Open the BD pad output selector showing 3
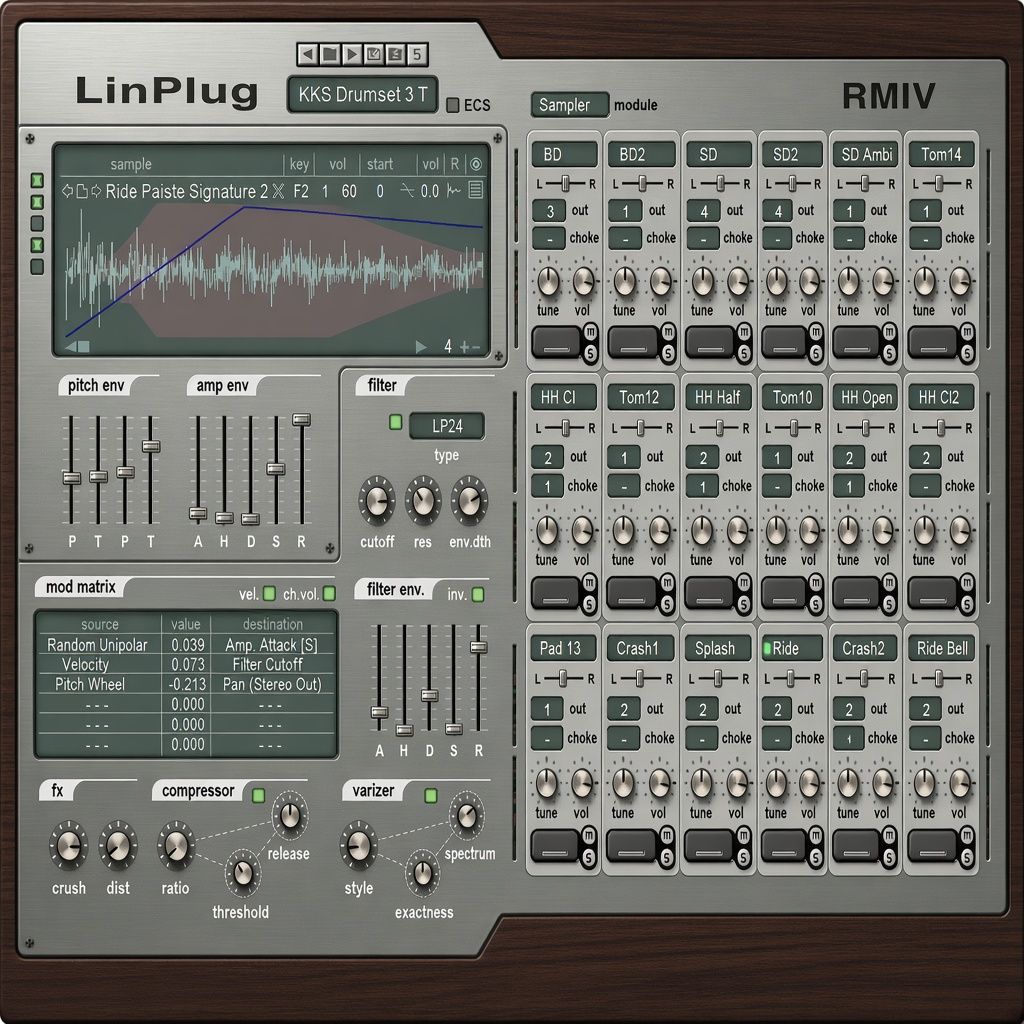 [549, 211]
